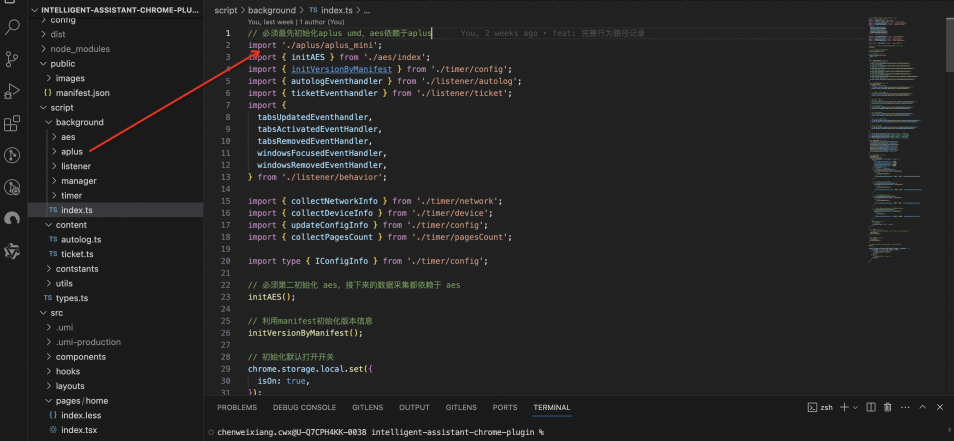954x441 pixels.
Task: Open manifest.json in the explorer
Action: tap(83, 92)
